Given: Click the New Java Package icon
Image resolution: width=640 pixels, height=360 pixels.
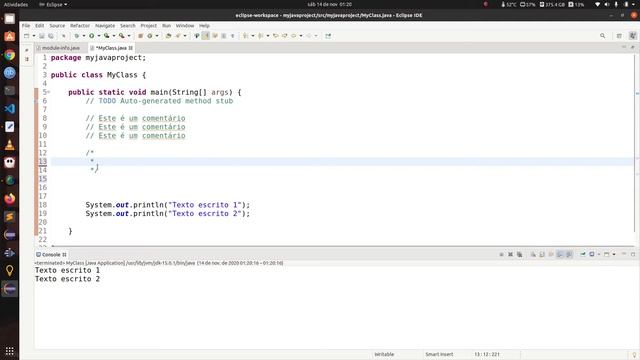Looking at the screenshot, I should coord(141,36).
